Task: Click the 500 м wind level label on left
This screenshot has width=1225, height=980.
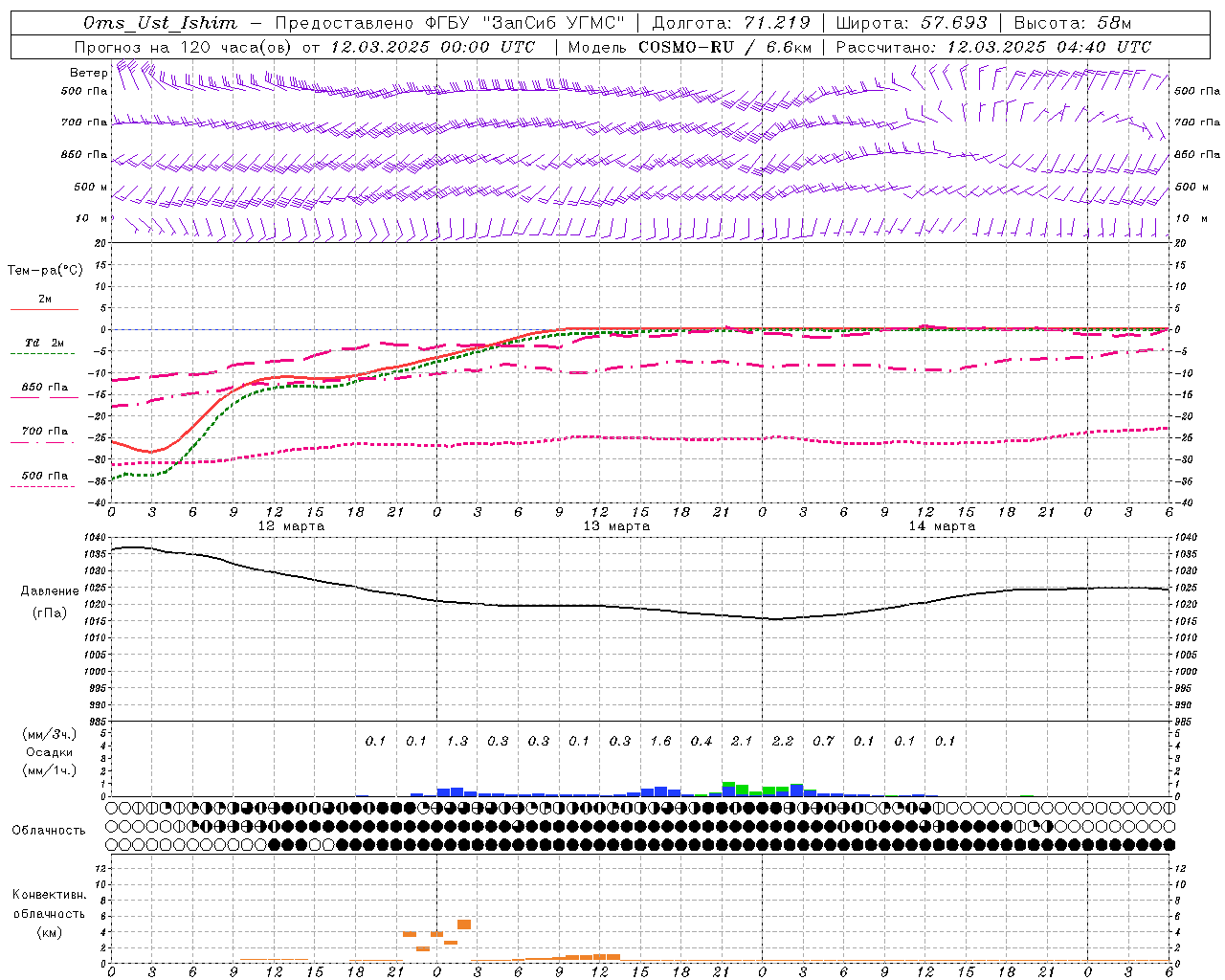Action: [91, 188]
